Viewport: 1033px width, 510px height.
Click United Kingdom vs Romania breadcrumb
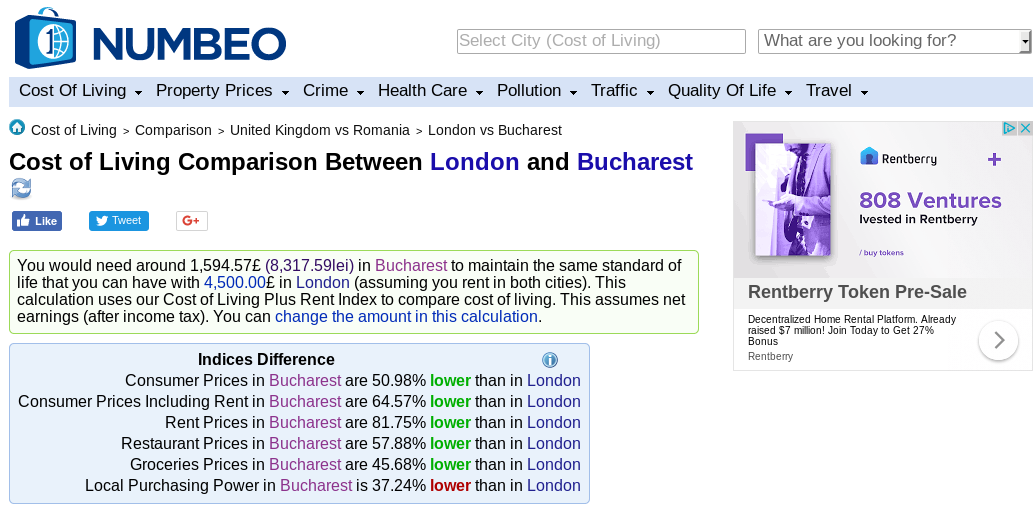click(320, 130)
